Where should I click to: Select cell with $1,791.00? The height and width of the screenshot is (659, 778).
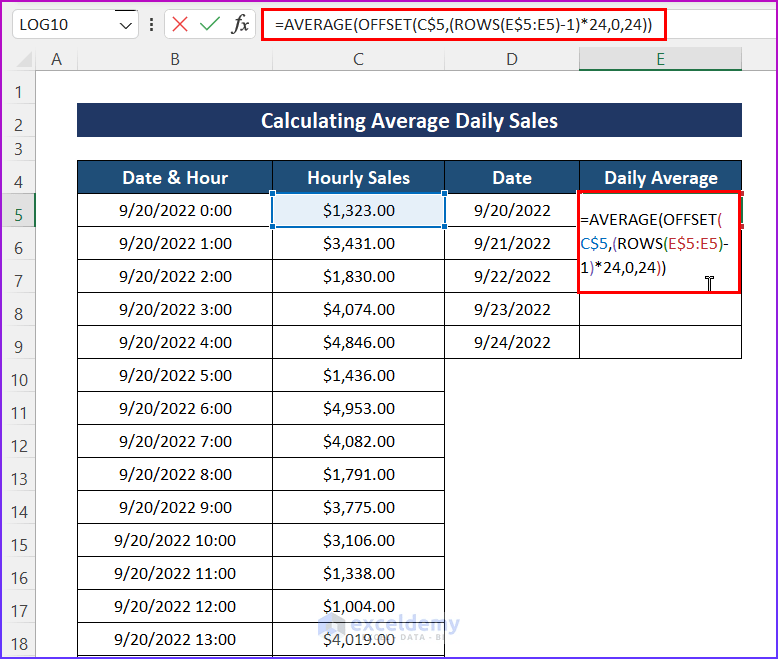(358, 474)
